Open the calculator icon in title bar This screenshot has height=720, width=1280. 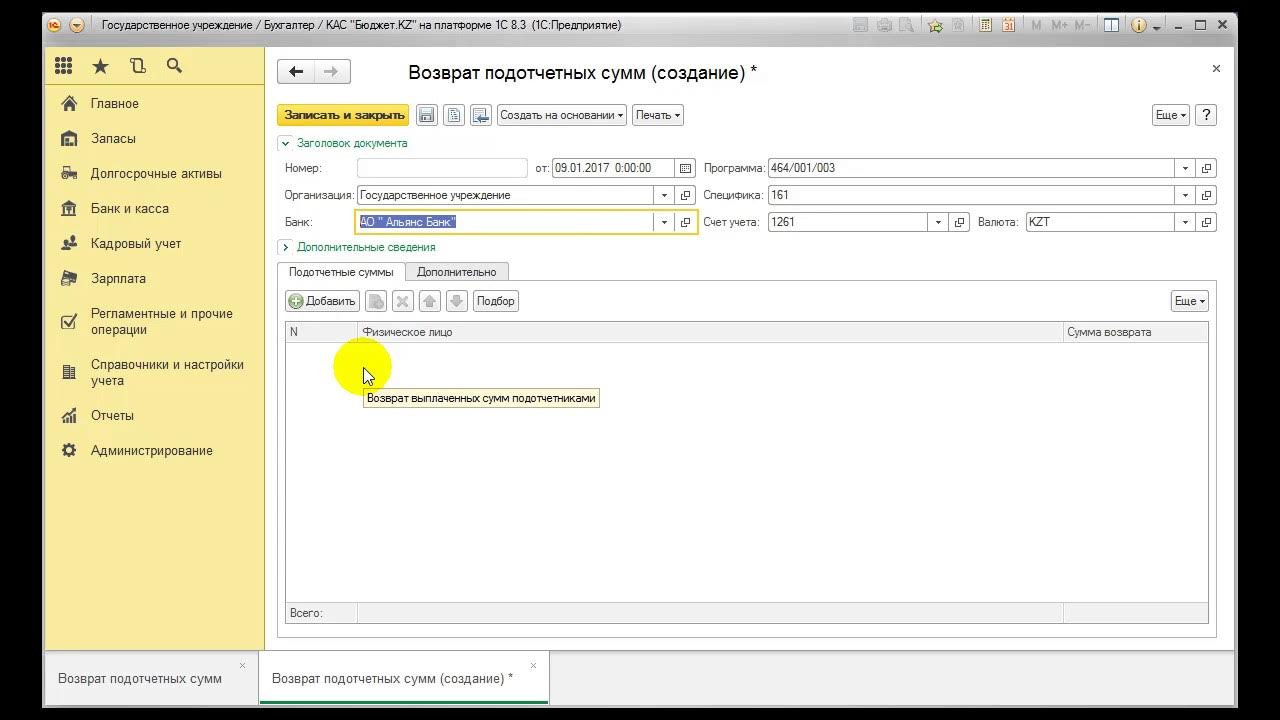[986, 26]
